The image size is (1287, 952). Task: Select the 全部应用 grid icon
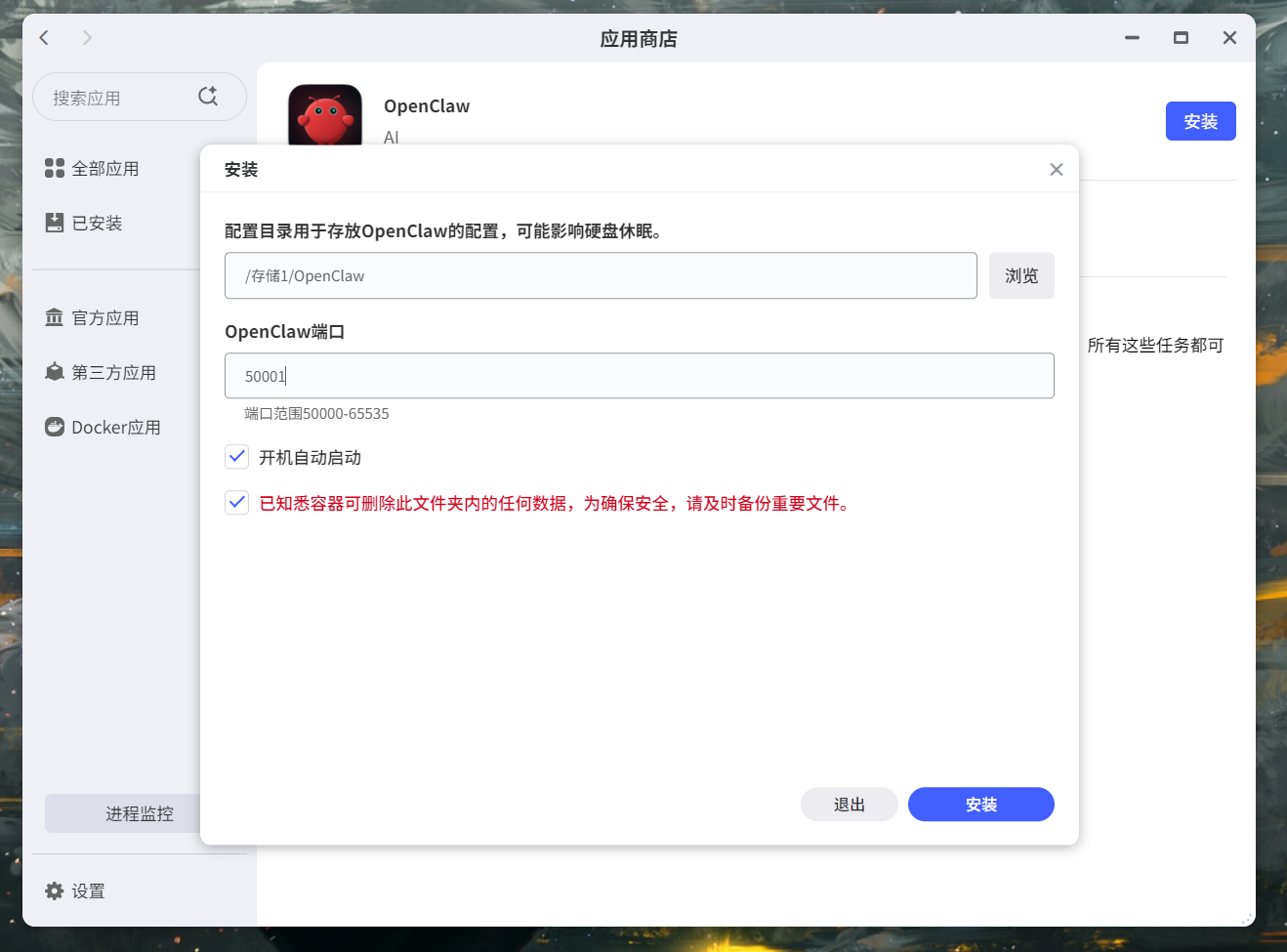click(x=55, y=167)
